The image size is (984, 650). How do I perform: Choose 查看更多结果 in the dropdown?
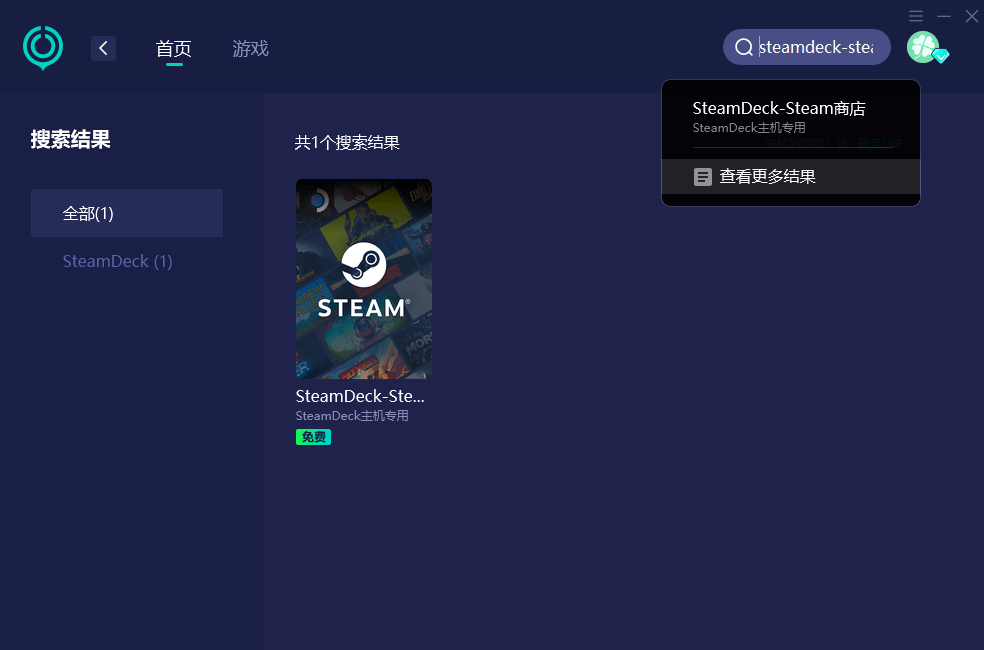791,176
